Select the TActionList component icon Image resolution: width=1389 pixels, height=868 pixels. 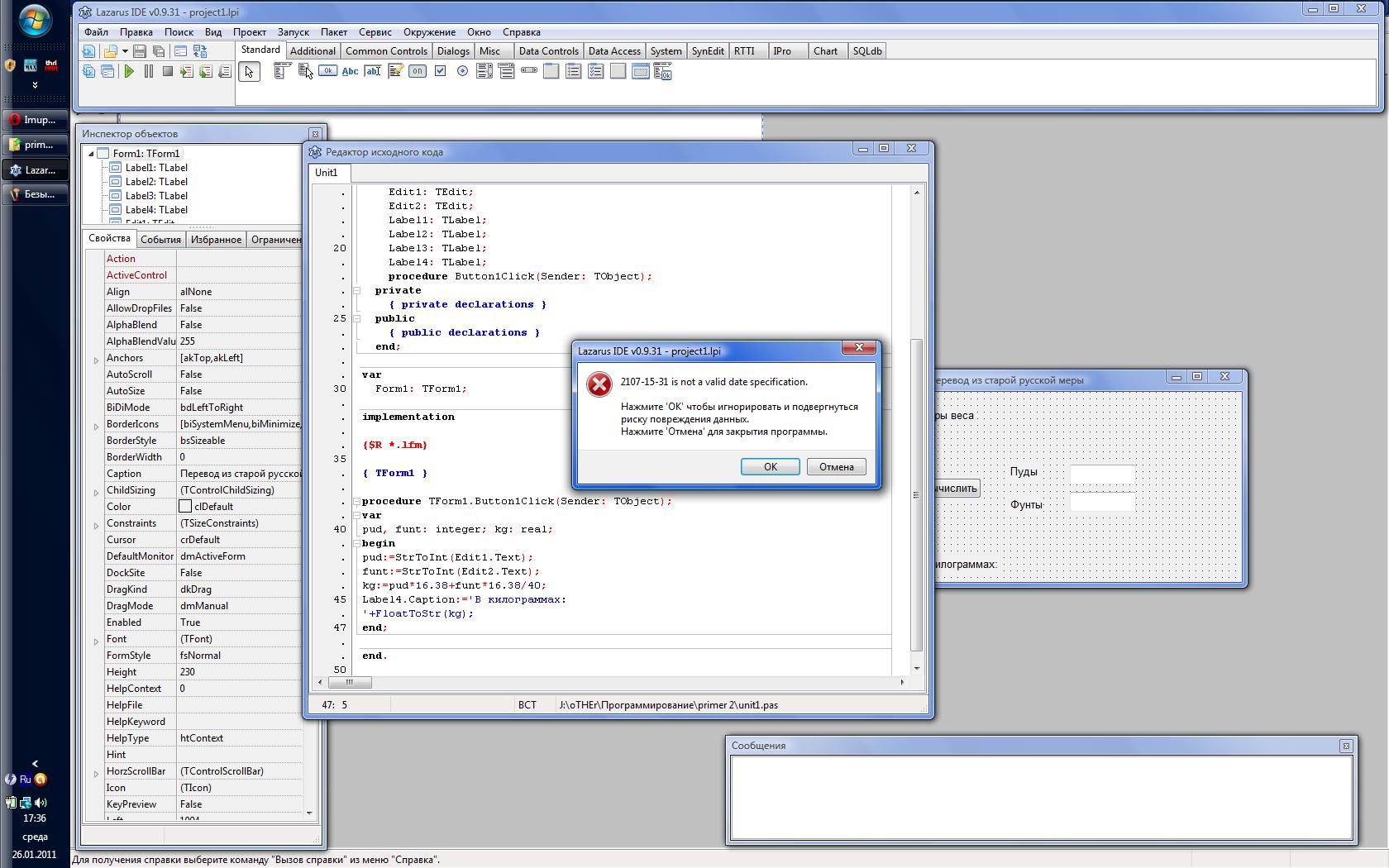(x=662, y=71)
